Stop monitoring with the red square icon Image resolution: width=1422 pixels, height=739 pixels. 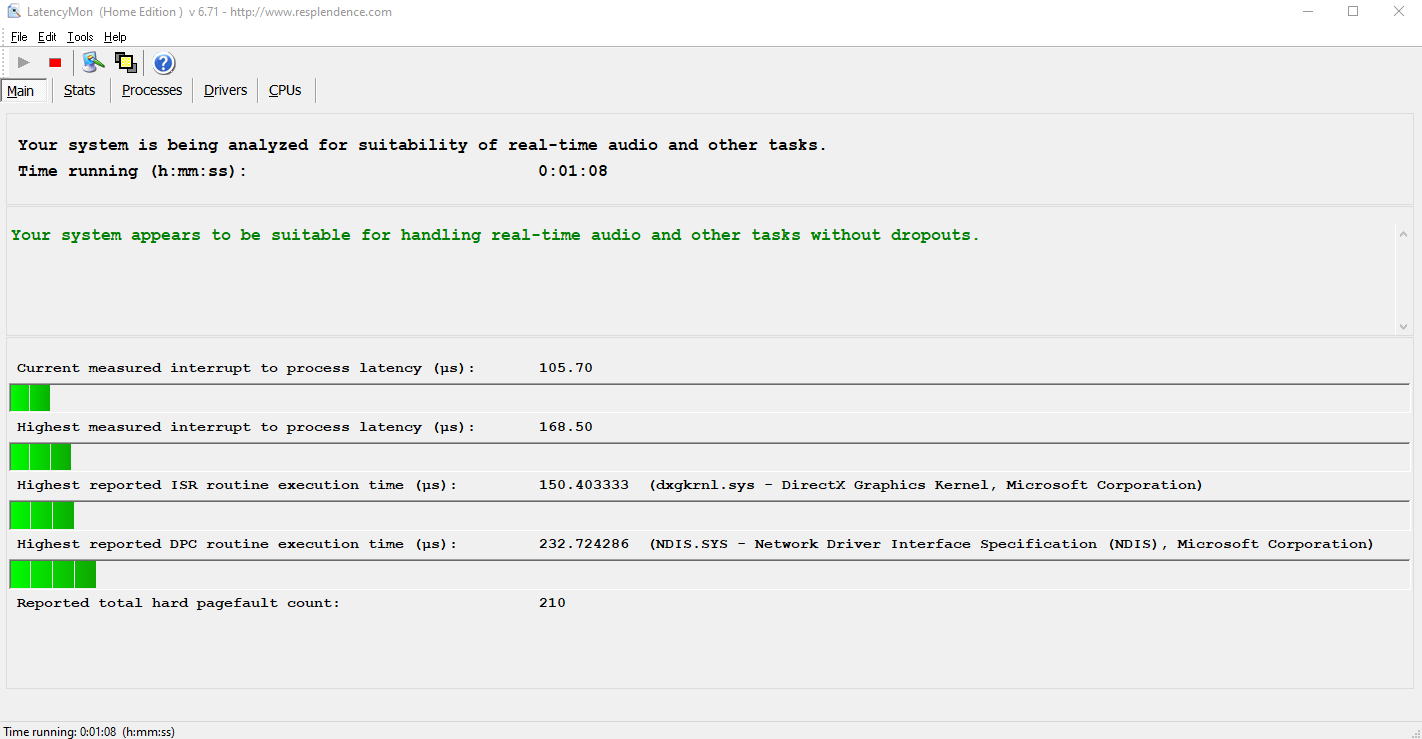tap(55, 63)
